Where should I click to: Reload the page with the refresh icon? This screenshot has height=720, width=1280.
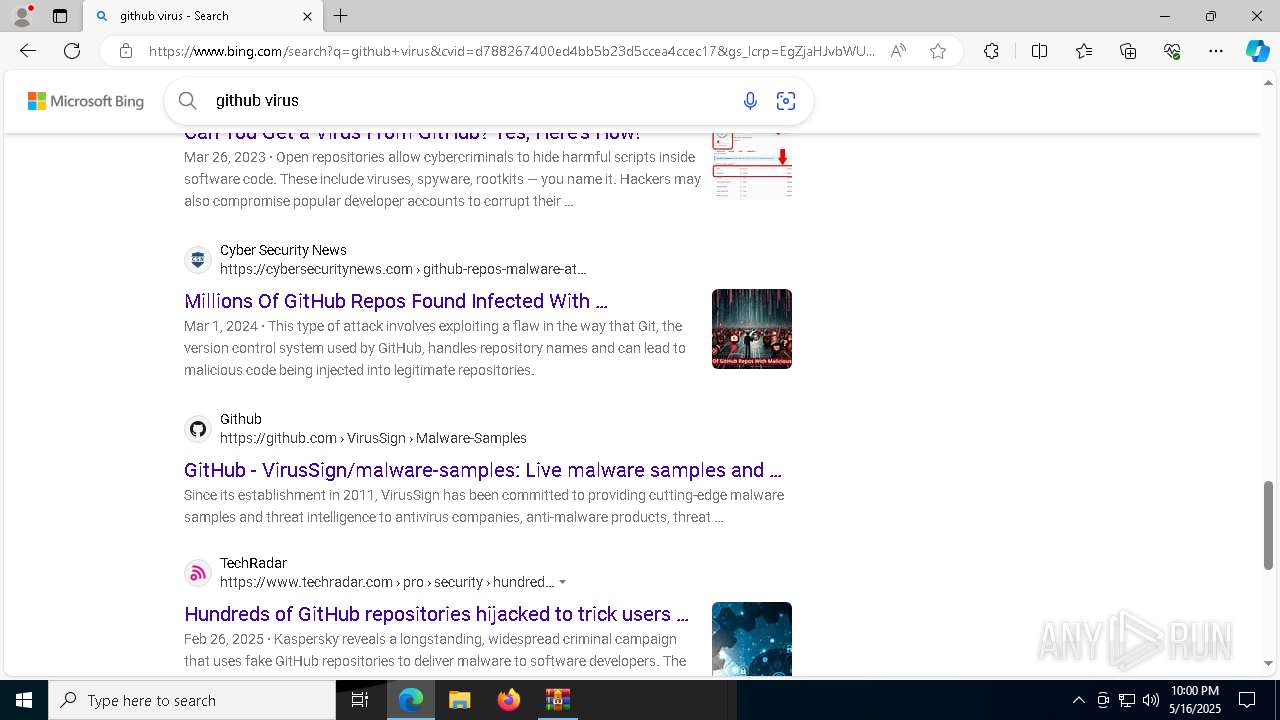(72, 51)
